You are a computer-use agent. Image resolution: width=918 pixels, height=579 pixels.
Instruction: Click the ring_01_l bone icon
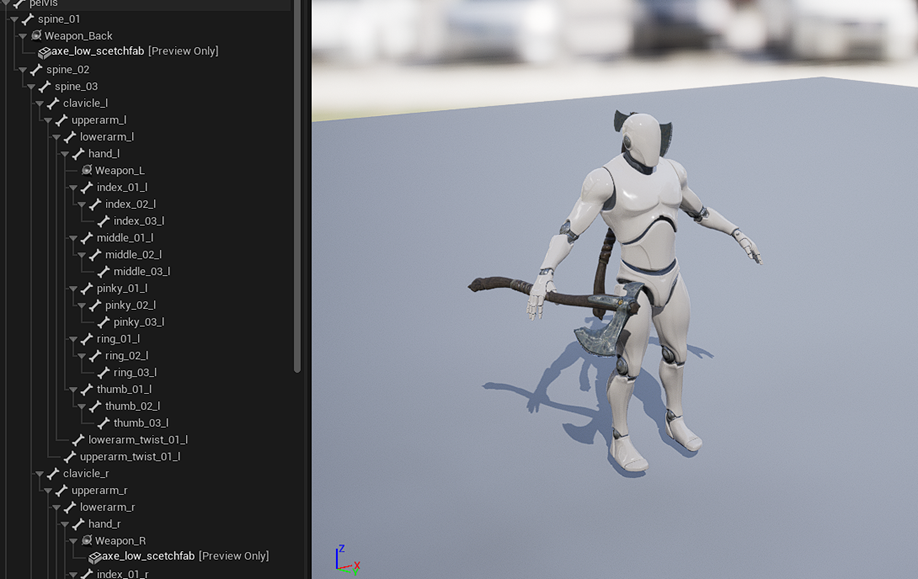pos(87,339)
